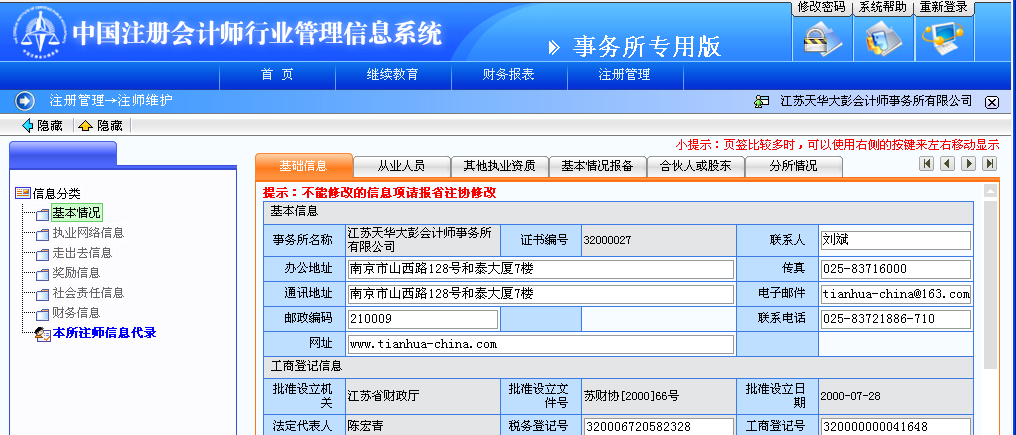1016x435 pixels.
Task: Select 执业网络信息 in the tree
Action: point(88,233)
